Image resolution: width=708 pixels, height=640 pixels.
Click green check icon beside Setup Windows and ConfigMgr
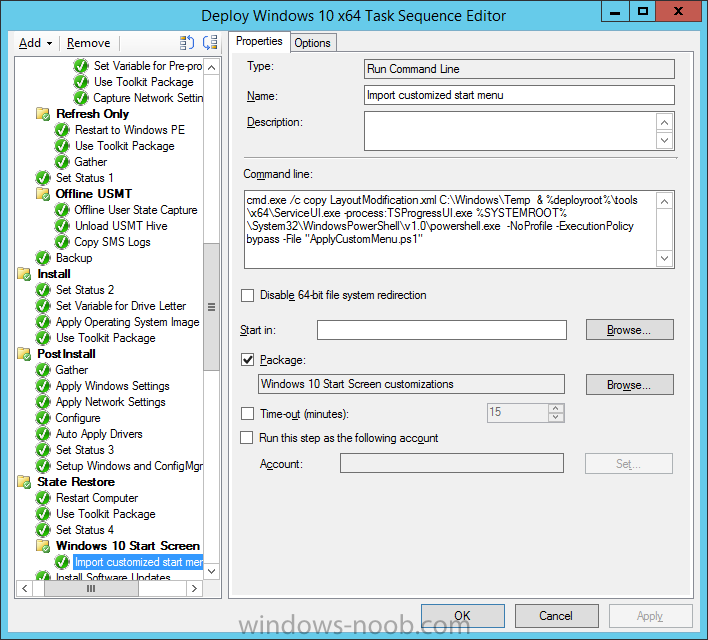[x=43, y=466]
